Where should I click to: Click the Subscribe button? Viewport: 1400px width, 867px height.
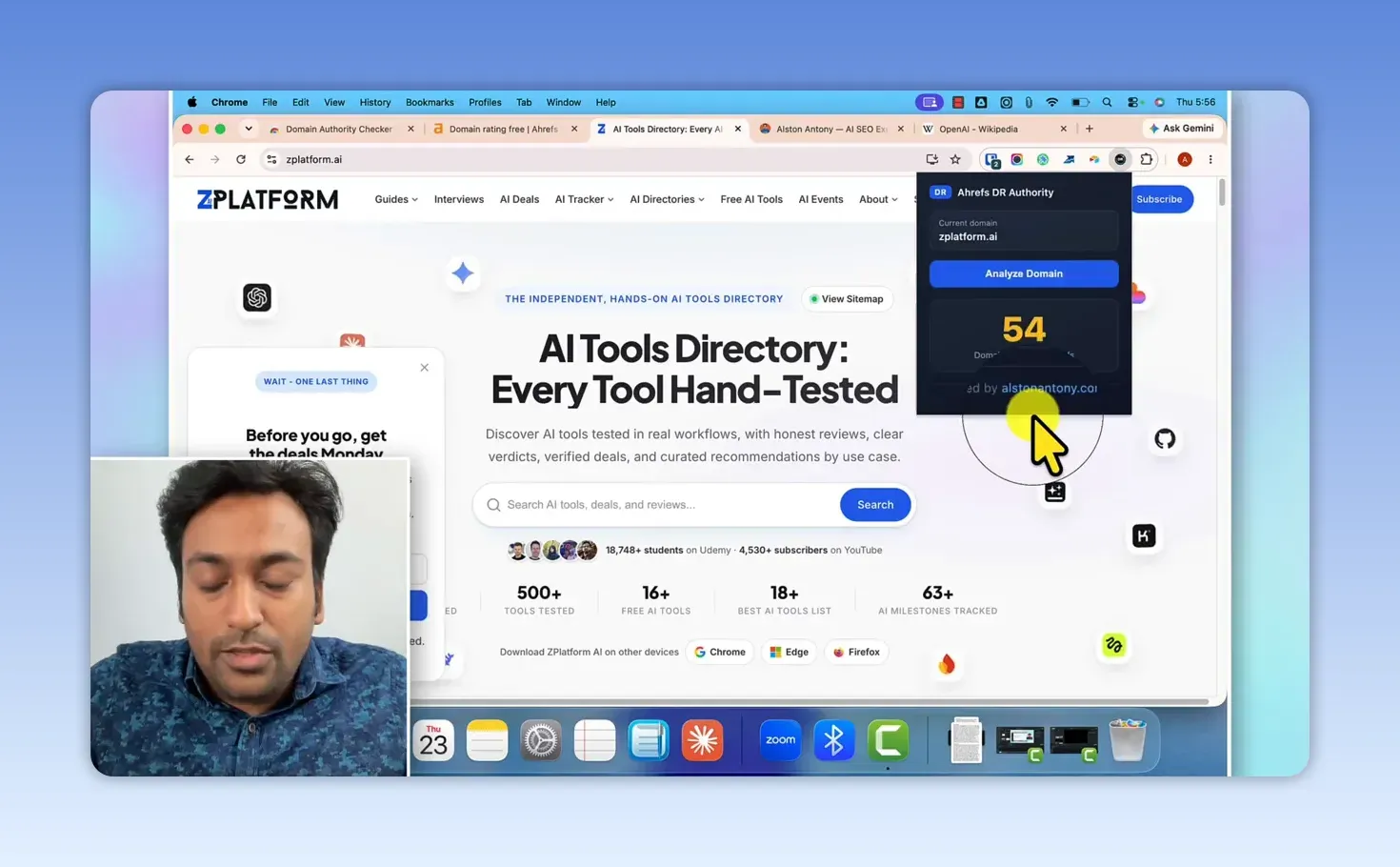(1159, 199)
